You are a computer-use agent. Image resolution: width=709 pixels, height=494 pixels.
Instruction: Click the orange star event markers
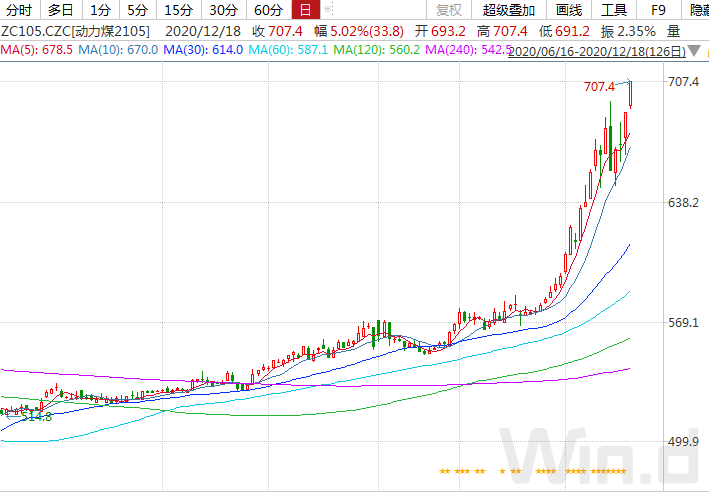533,471
